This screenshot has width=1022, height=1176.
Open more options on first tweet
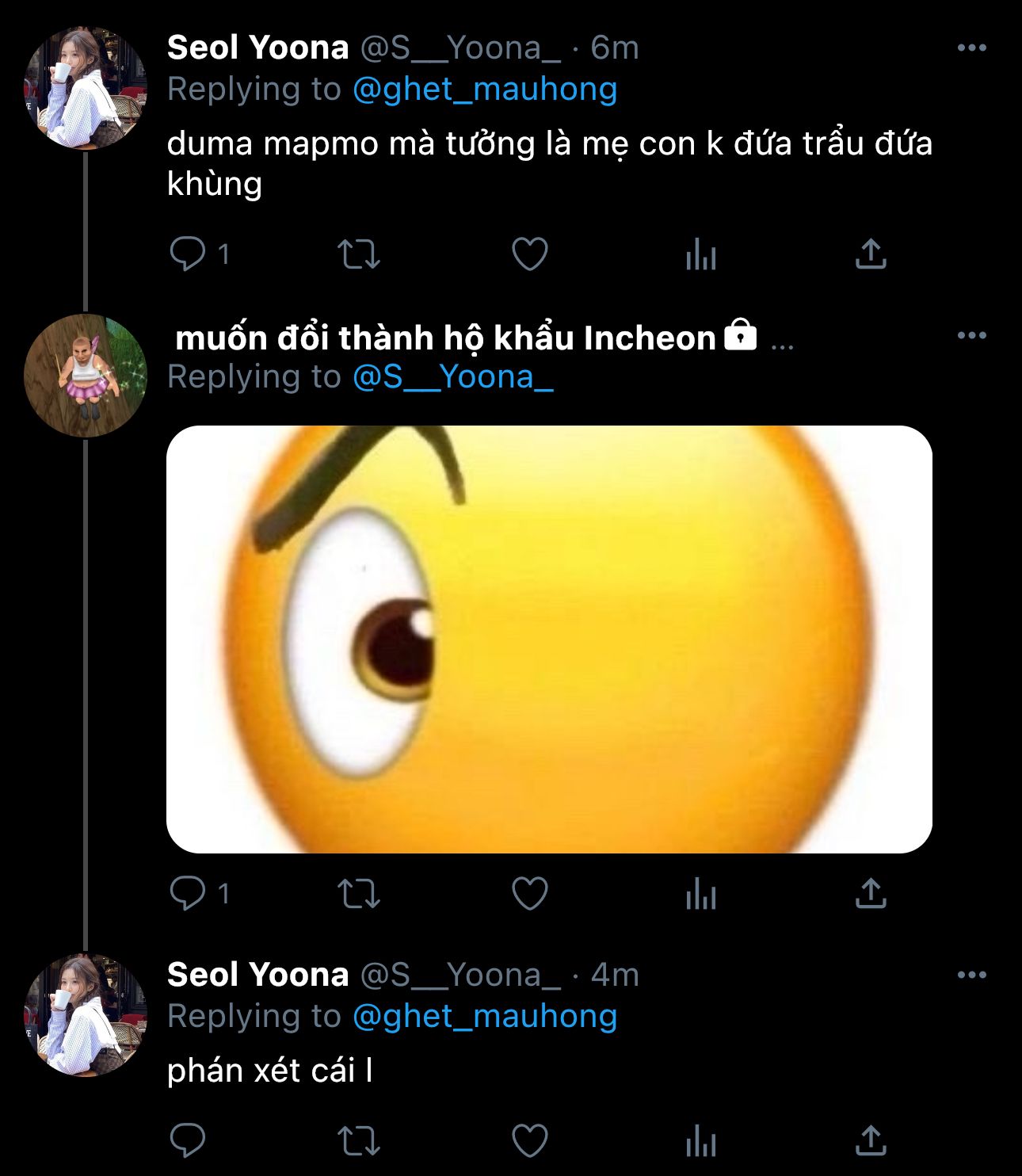coord(971,48)
